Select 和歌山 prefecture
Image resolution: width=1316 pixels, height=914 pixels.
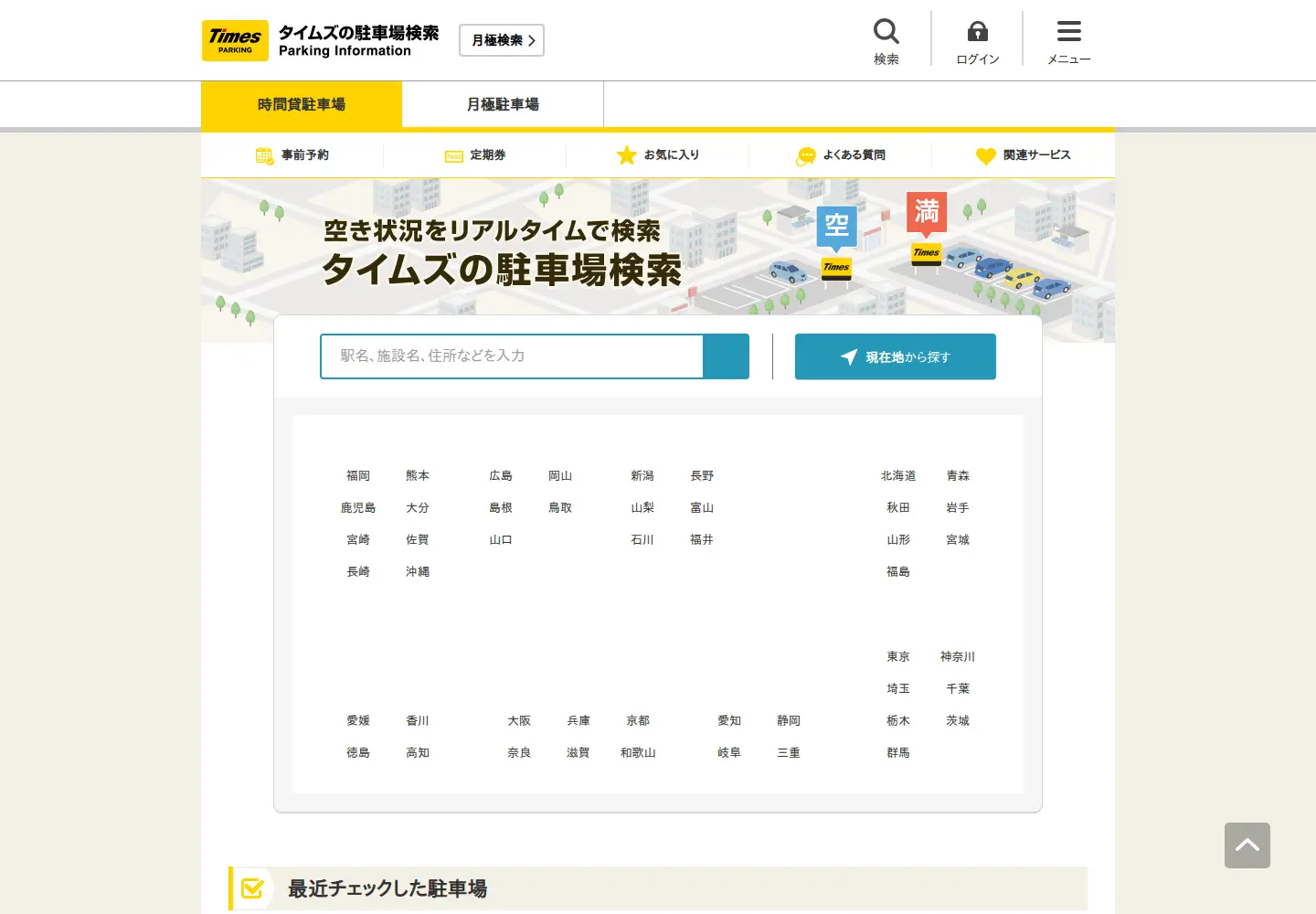638,753
